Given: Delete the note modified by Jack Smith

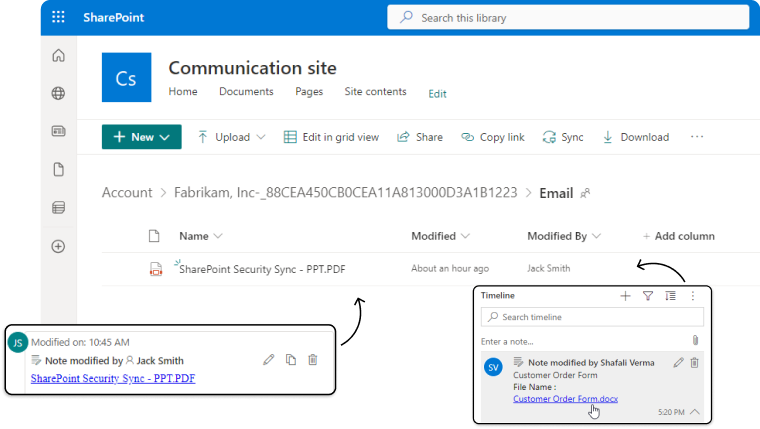Looking at the screenshot, I should 313,360.
